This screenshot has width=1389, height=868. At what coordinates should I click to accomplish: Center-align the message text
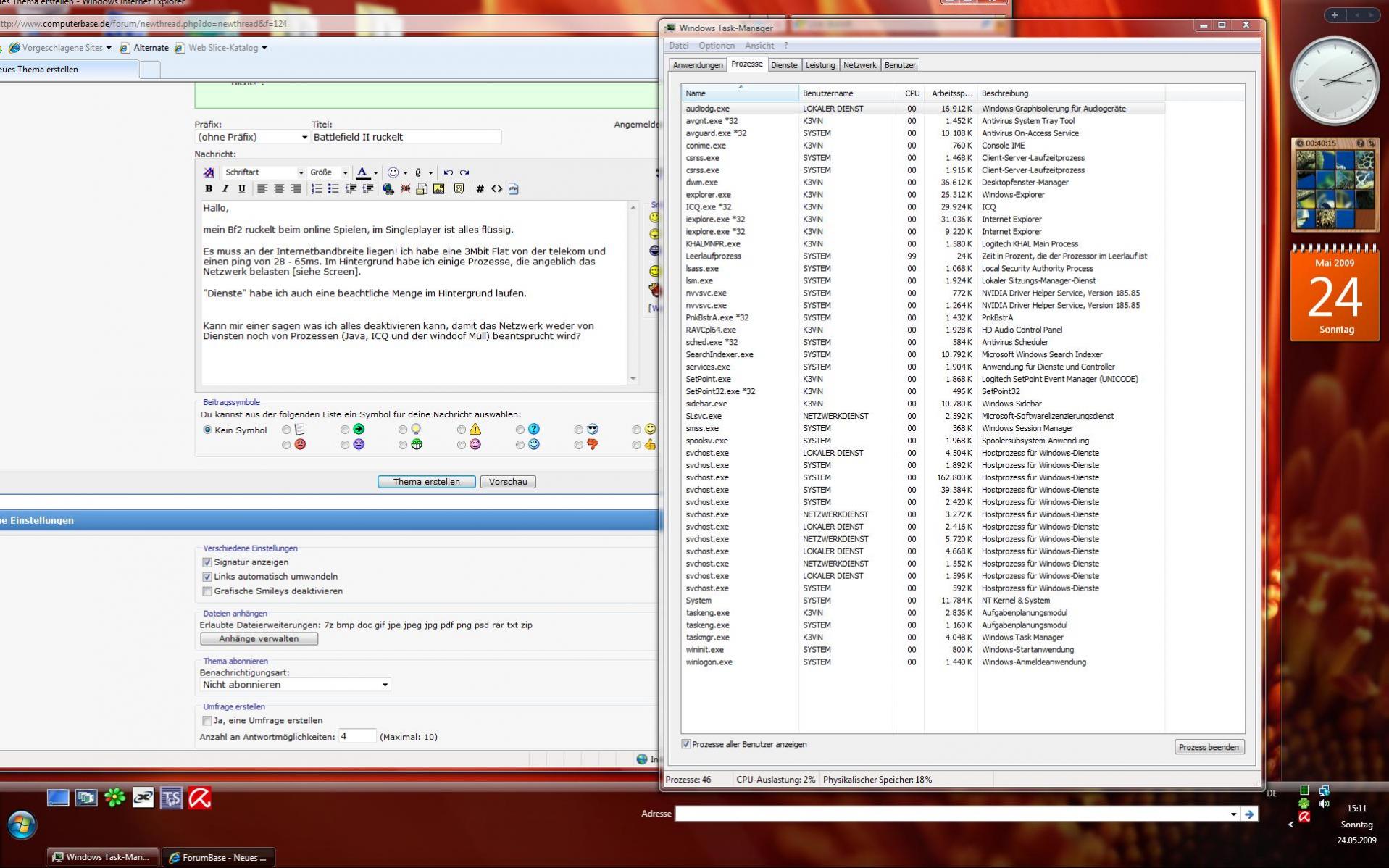point(279,189)
